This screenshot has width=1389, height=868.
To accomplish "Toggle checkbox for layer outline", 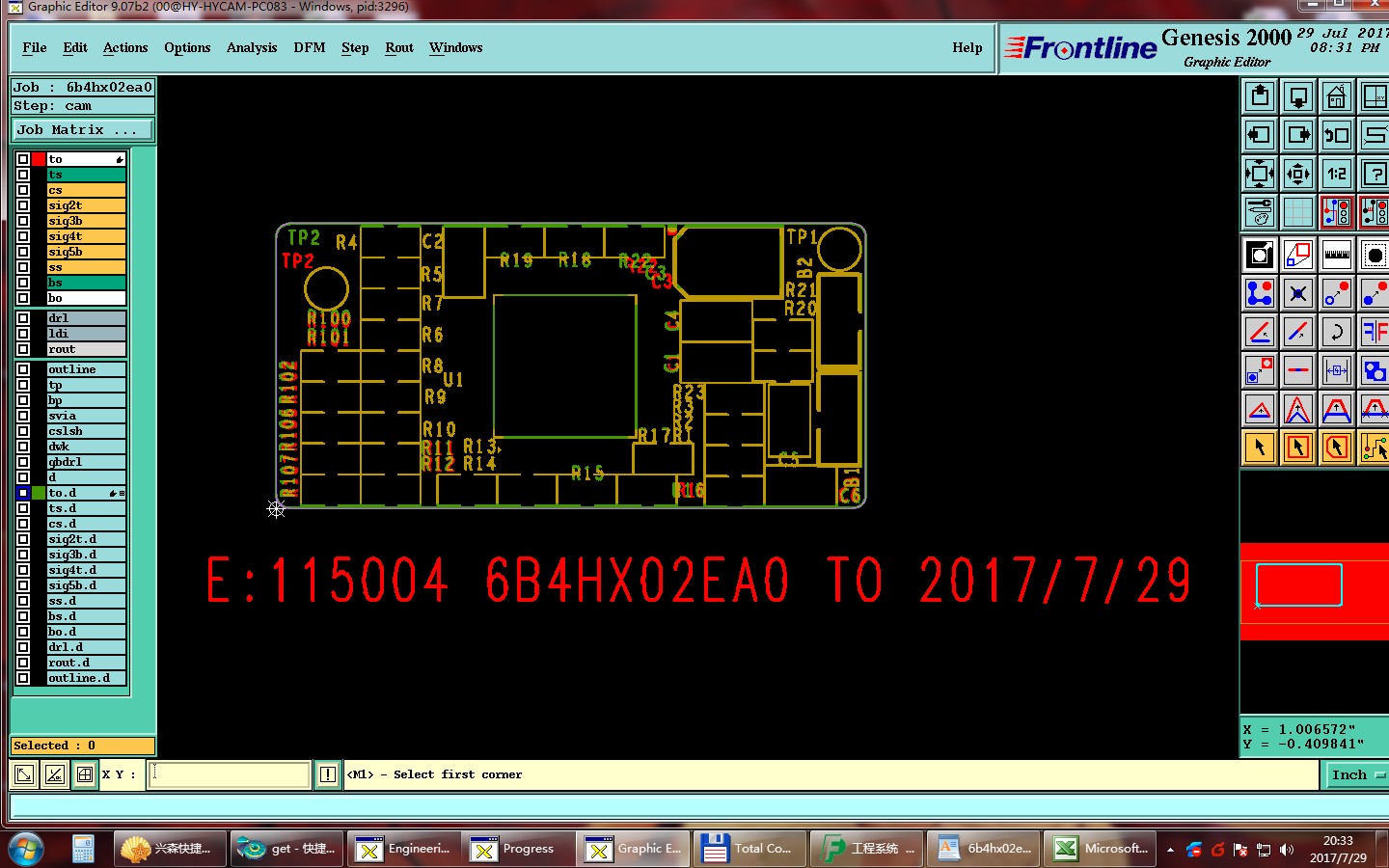I will (x=23, y=369).
